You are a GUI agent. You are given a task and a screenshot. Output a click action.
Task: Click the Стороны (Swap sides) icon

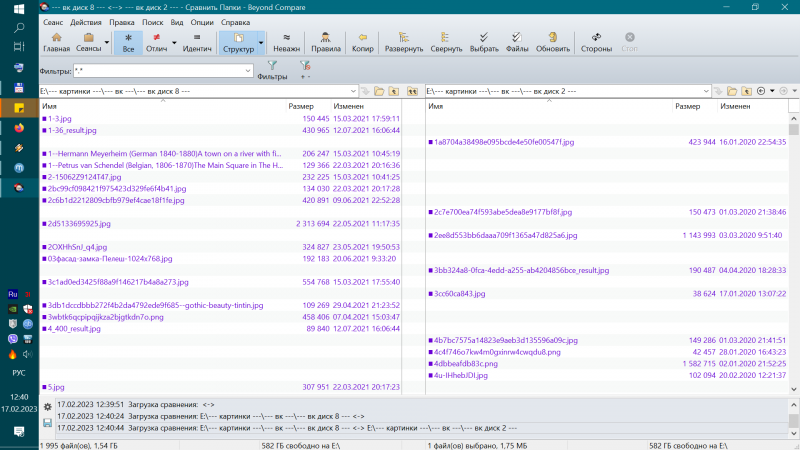pos(596,42)
